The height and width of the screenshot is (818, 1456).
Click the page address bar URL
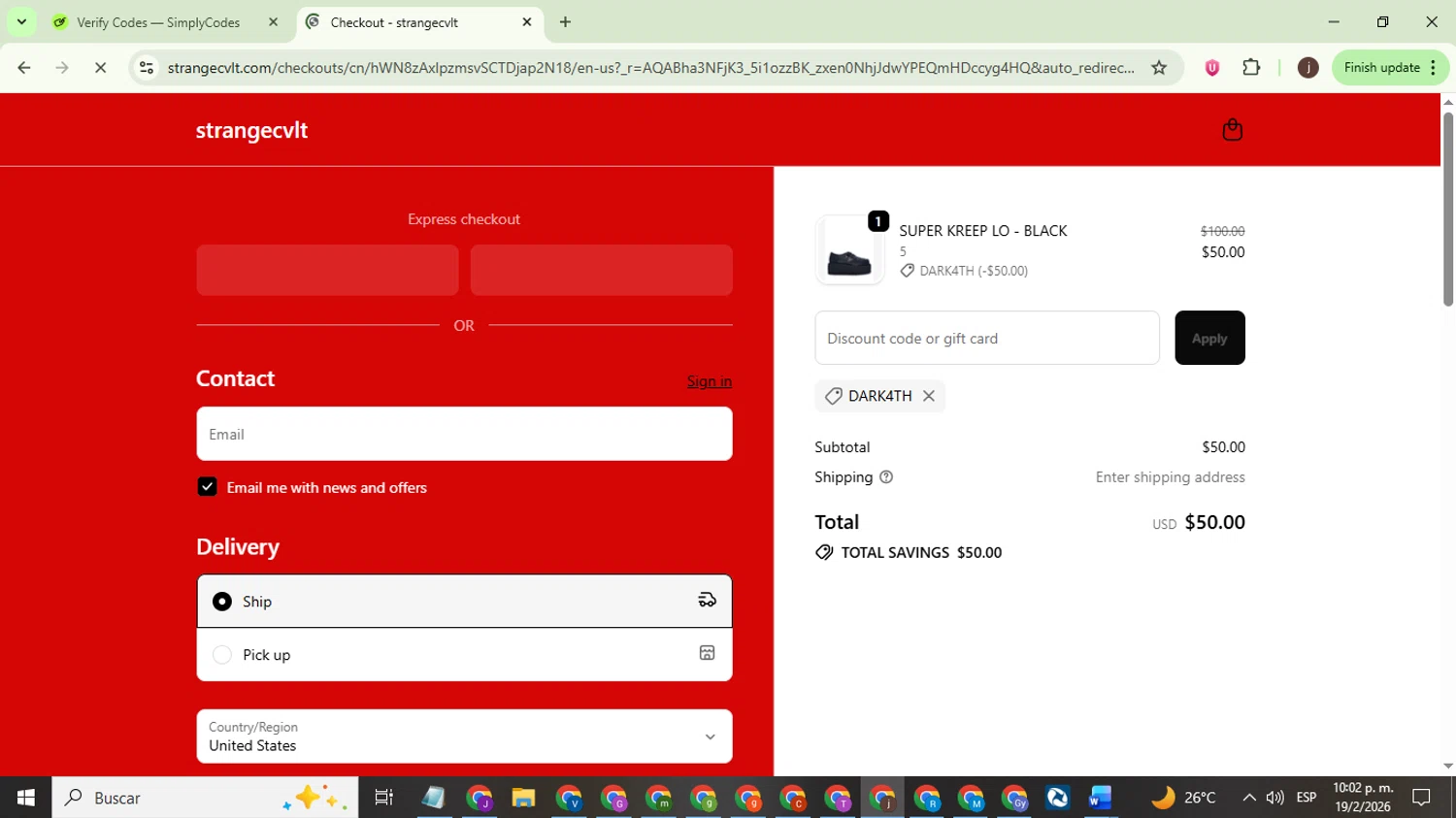pos(650,67)
